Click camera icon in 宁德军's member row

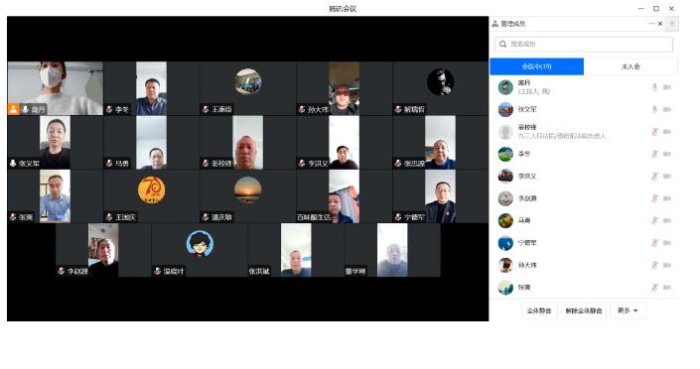click(667, 243)
